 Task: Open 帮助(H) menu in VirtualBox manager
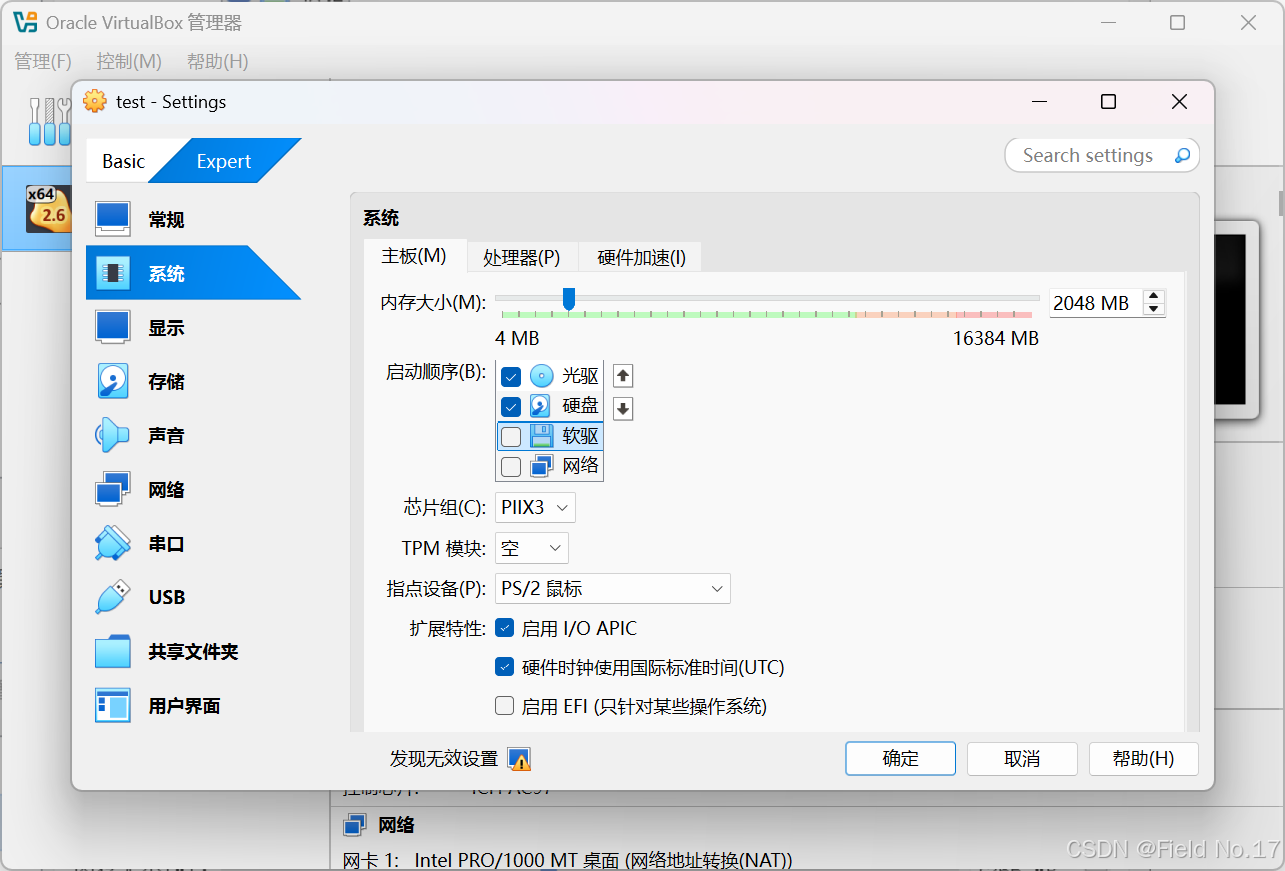[217, 61]
